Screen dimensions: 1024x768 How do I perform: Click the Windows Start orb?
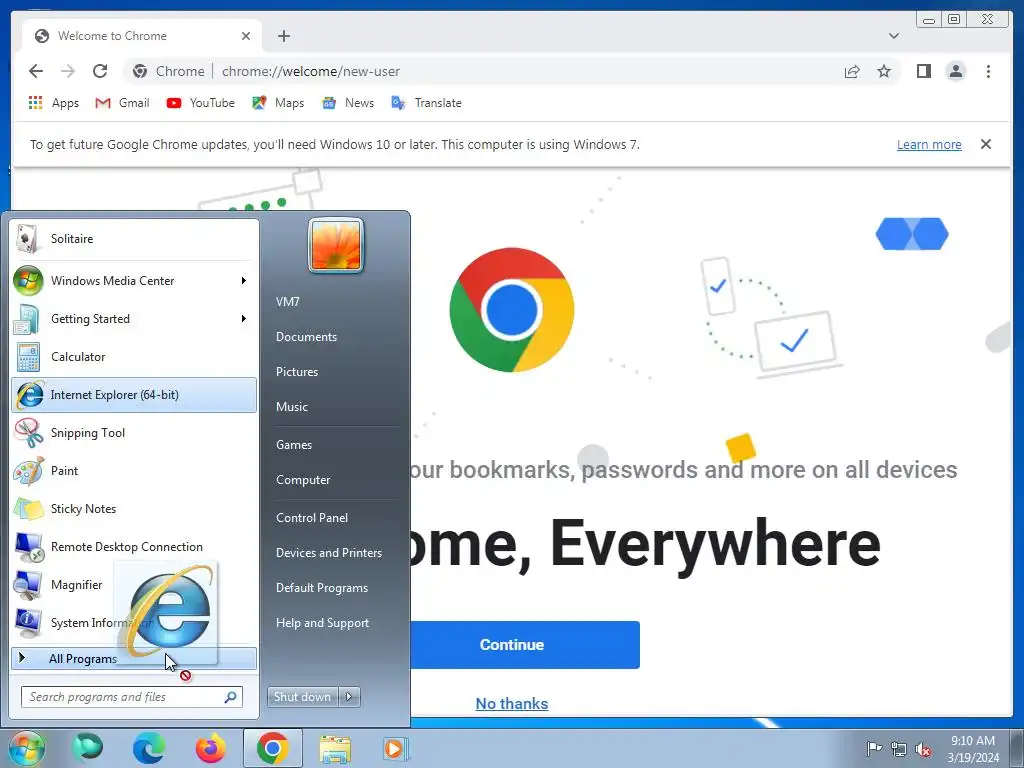click(x=25, y=748)
